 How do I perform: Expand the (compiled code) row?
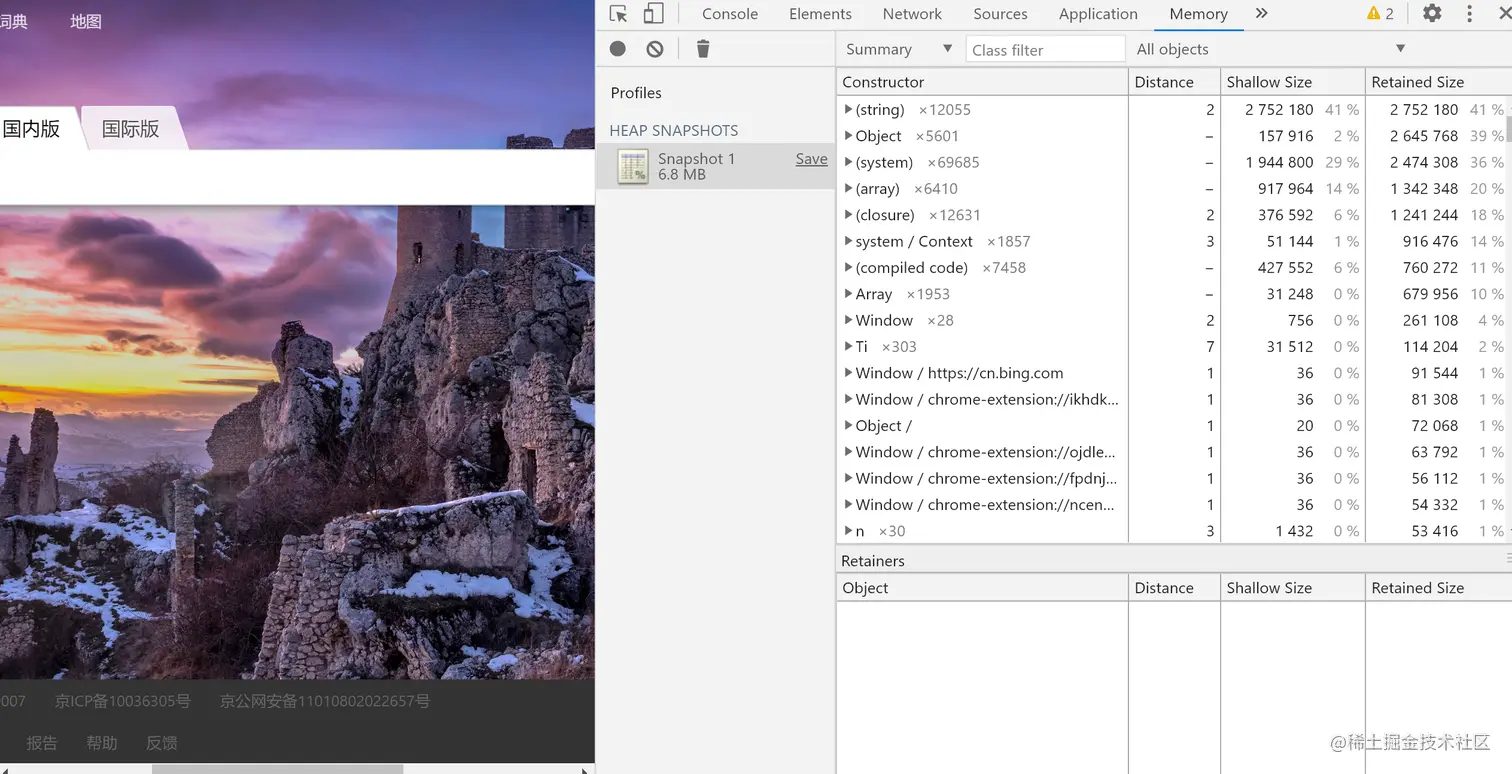848,268
